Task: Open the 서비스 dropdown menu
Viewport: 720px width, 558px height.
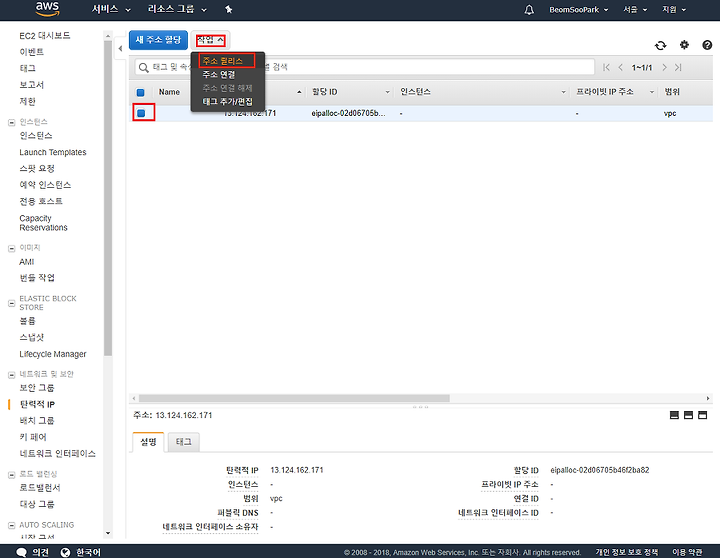Action: [x=111, y=9]
